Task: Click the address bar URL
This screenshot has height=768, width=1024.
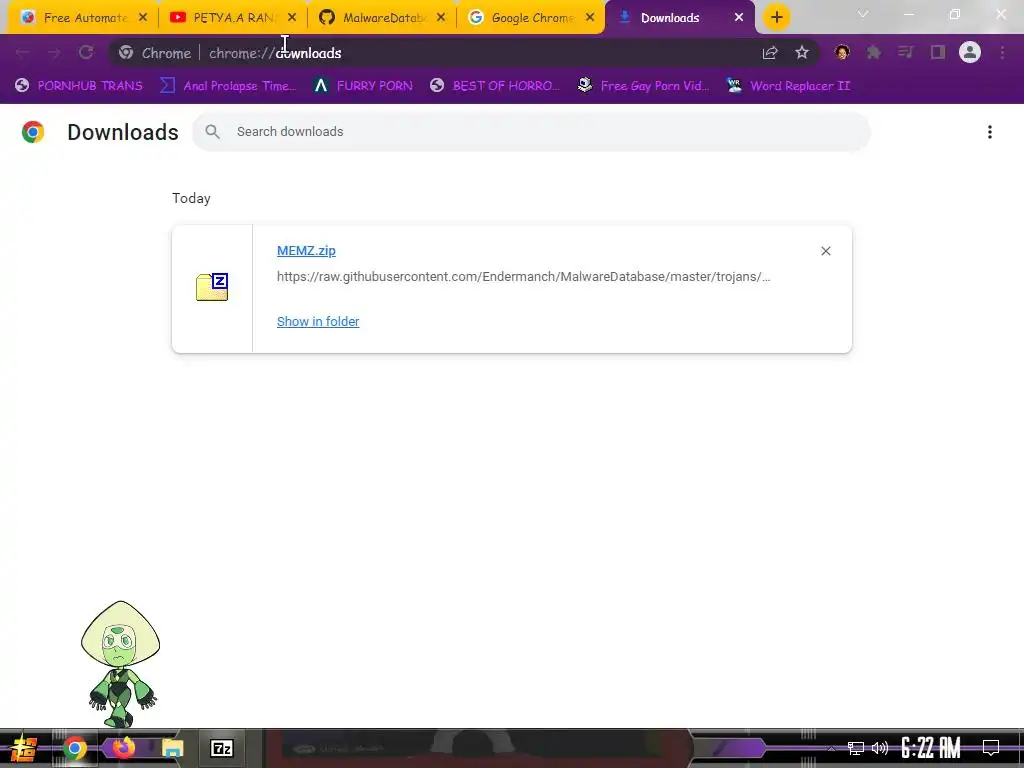Action: tap(275, 54)
